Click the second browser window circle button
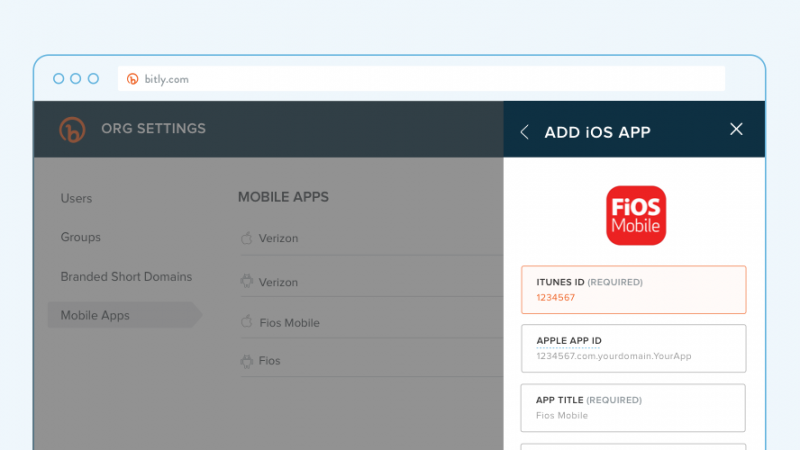Image resolution: width=800 pixels, height=450 pixels. (76, 79)
